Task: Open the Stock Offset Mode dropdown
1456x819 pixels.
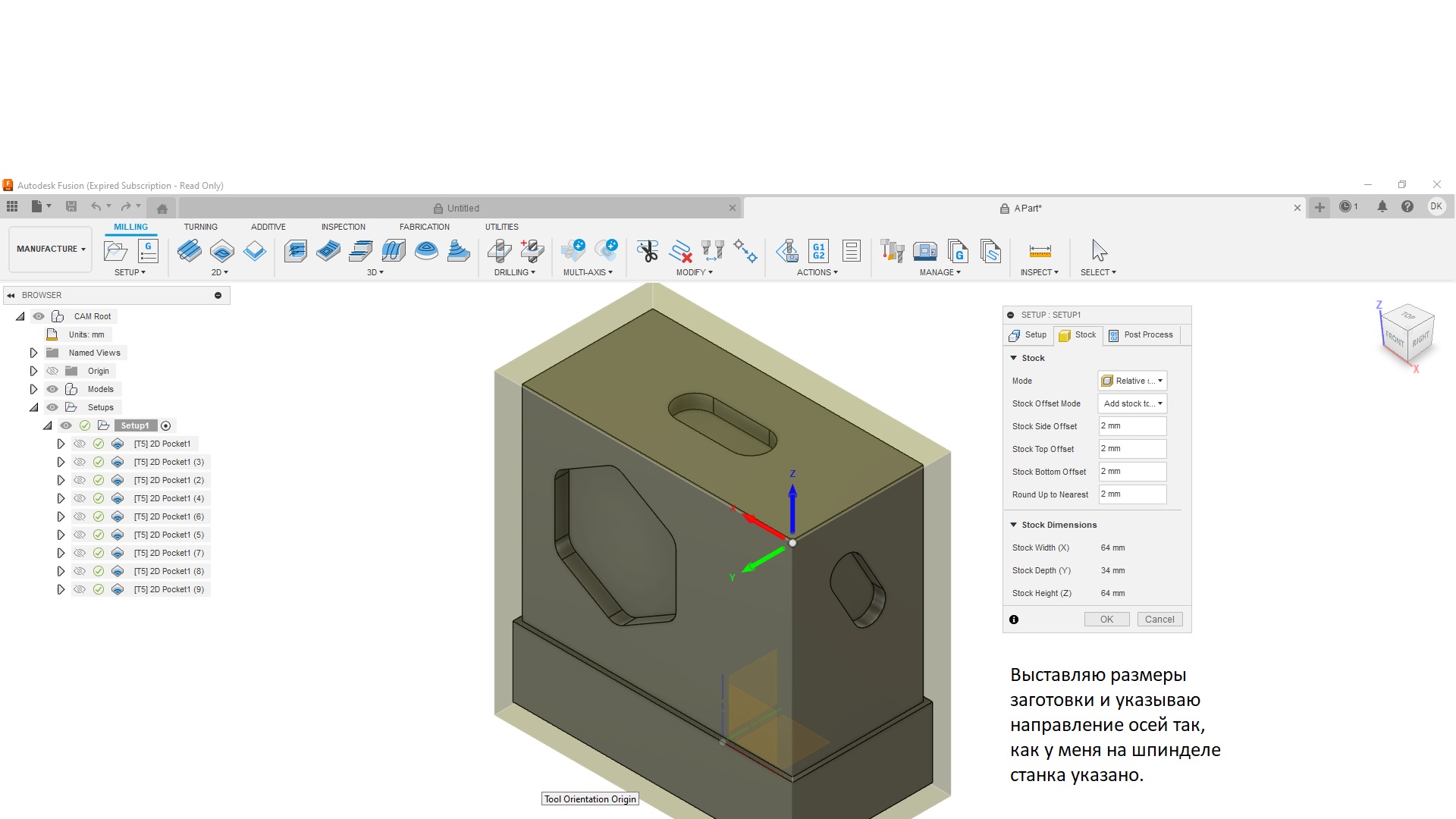Action: pos(1132,403)
